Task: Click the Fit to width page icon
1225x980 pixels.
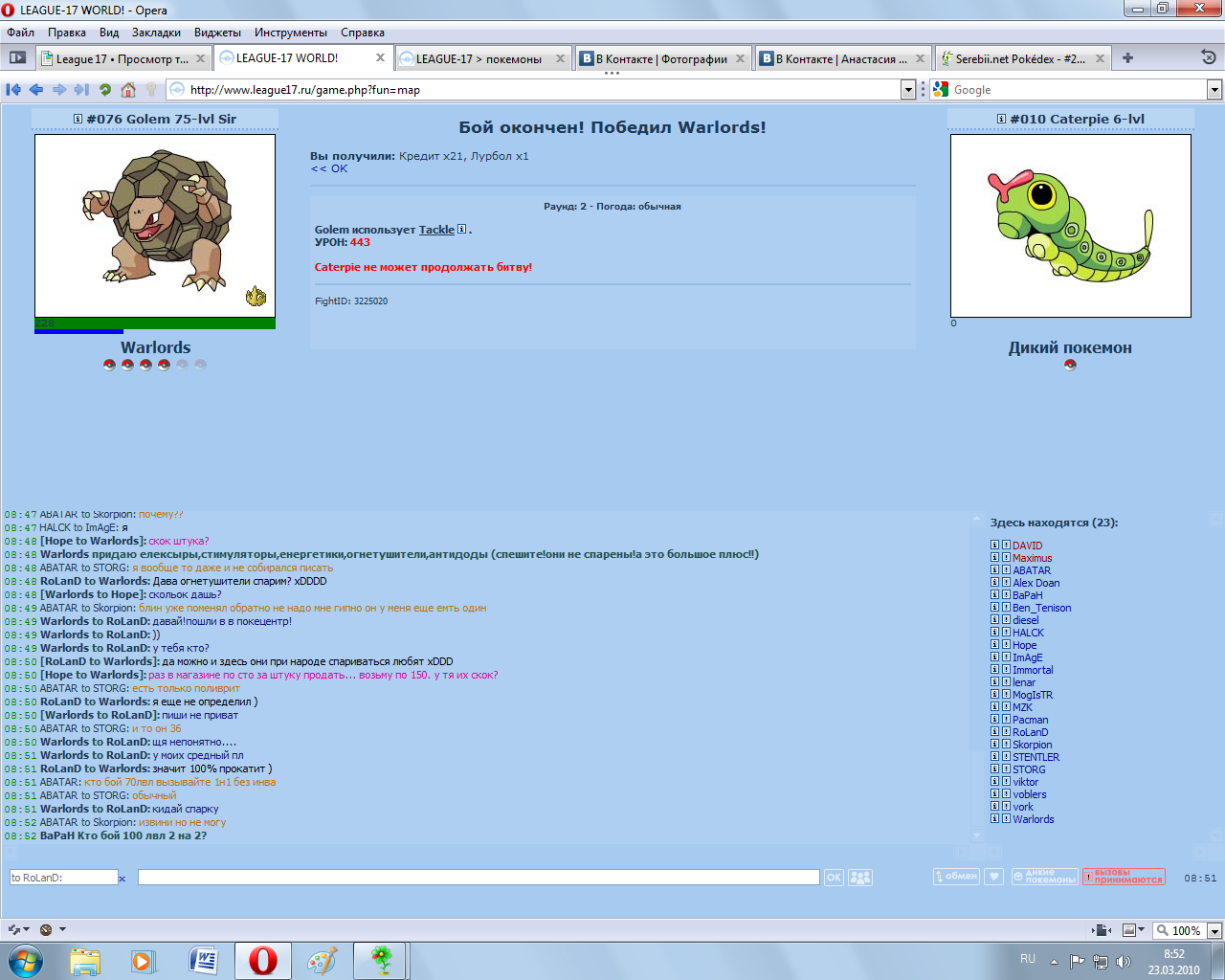Action: tap(1102, 929)
